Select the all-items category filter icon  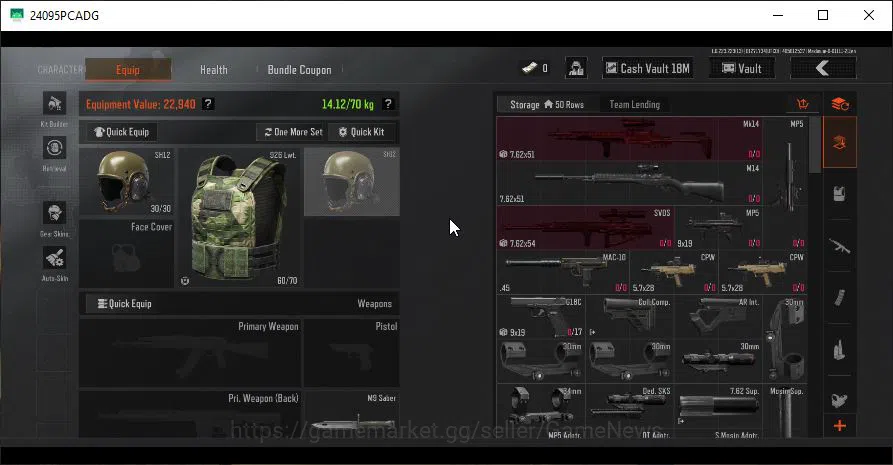tap(840, 142)
